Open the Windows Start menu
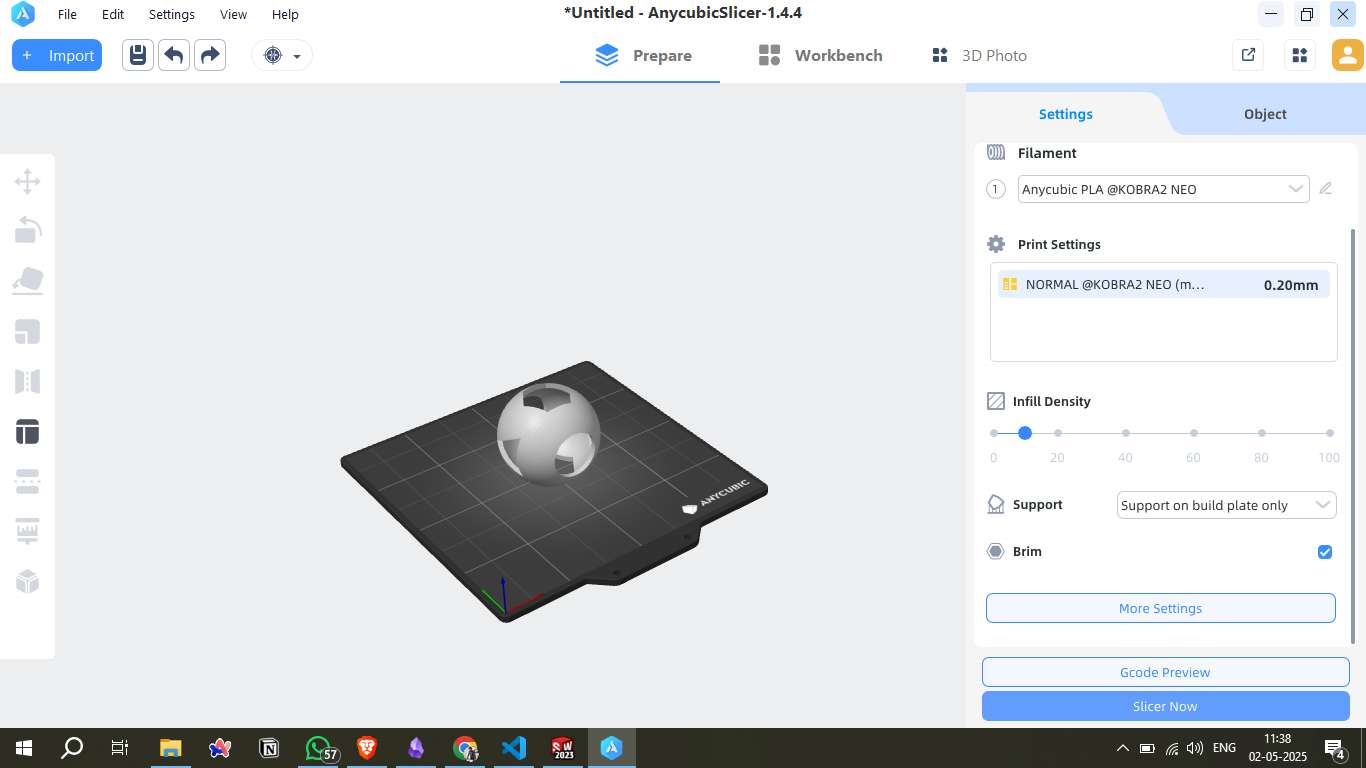The image size is (1366, 768). [23, 747]
